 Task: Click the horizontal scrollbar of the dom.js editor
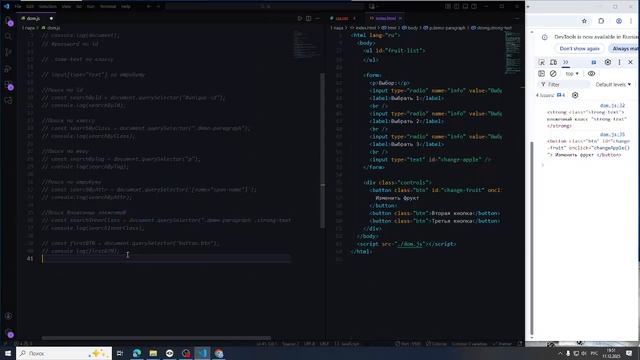[x=156, y=338]
